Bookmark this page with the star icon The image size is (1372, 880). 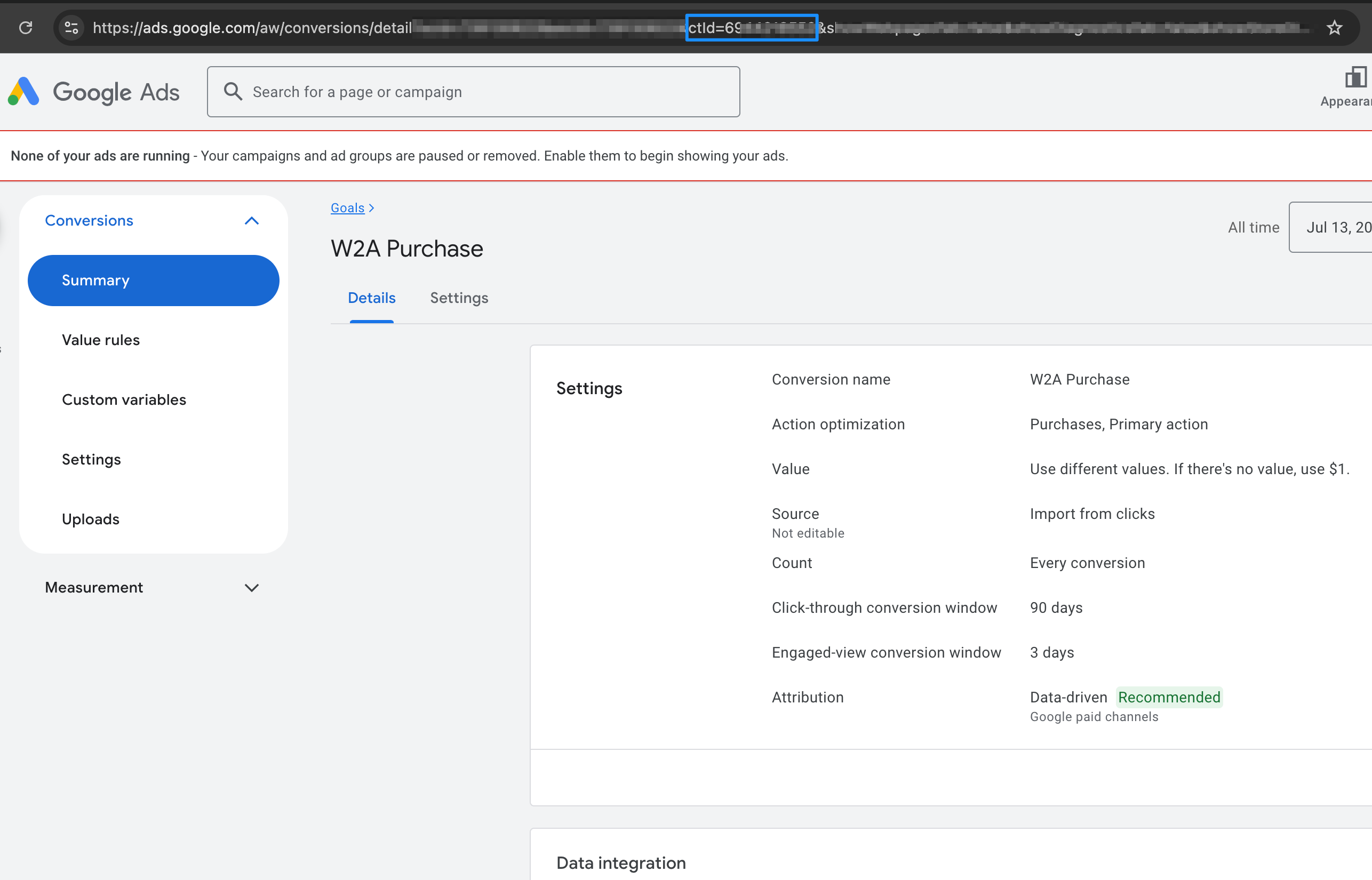(x=1334, y=27)
